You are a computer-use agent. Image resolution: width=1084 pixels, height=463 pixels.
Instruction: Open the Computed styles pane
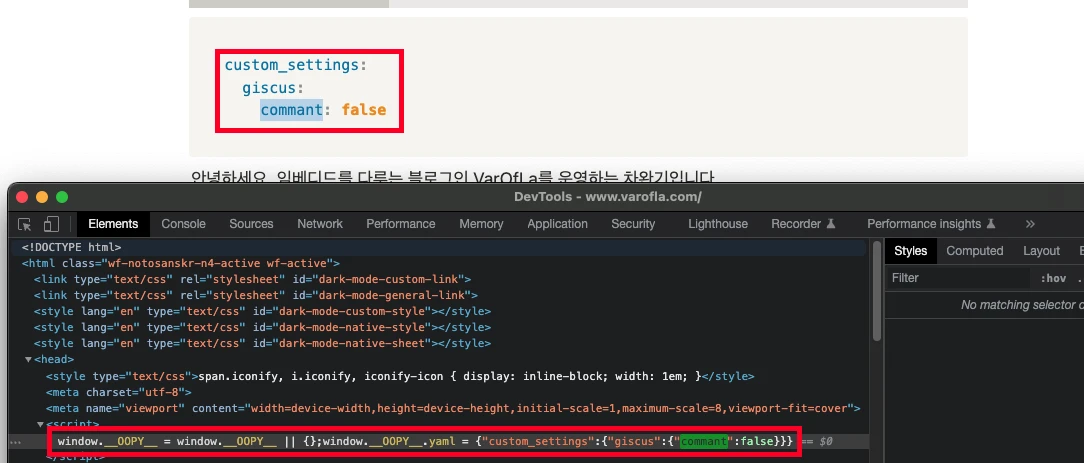(x=974, y=251)
